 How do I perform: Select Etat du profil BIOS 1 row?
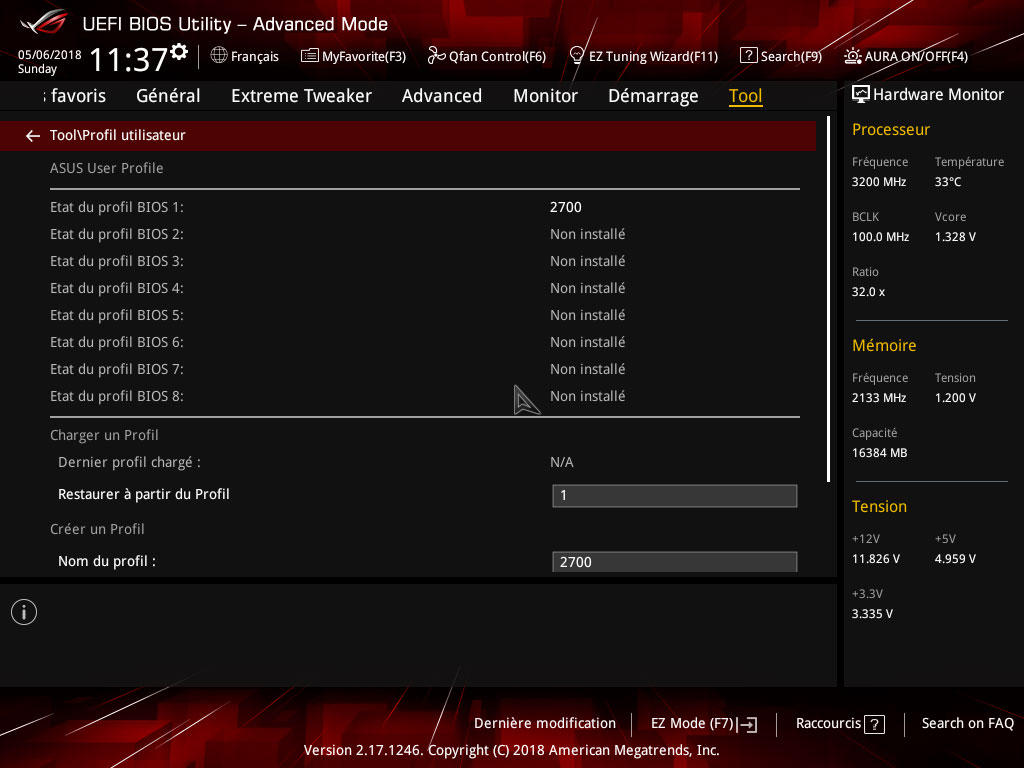(x=424, y=207)
